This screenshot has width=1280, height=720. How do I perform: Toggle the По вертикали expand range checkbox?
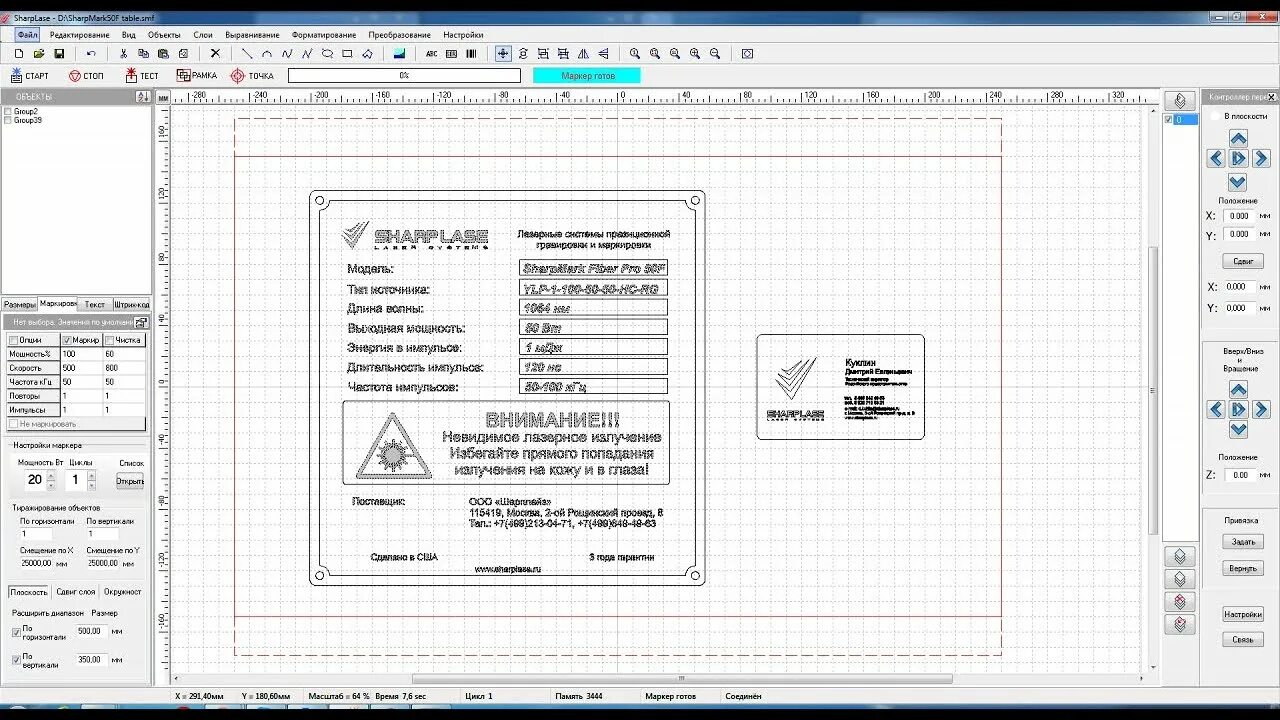click(x=16, y=659)
